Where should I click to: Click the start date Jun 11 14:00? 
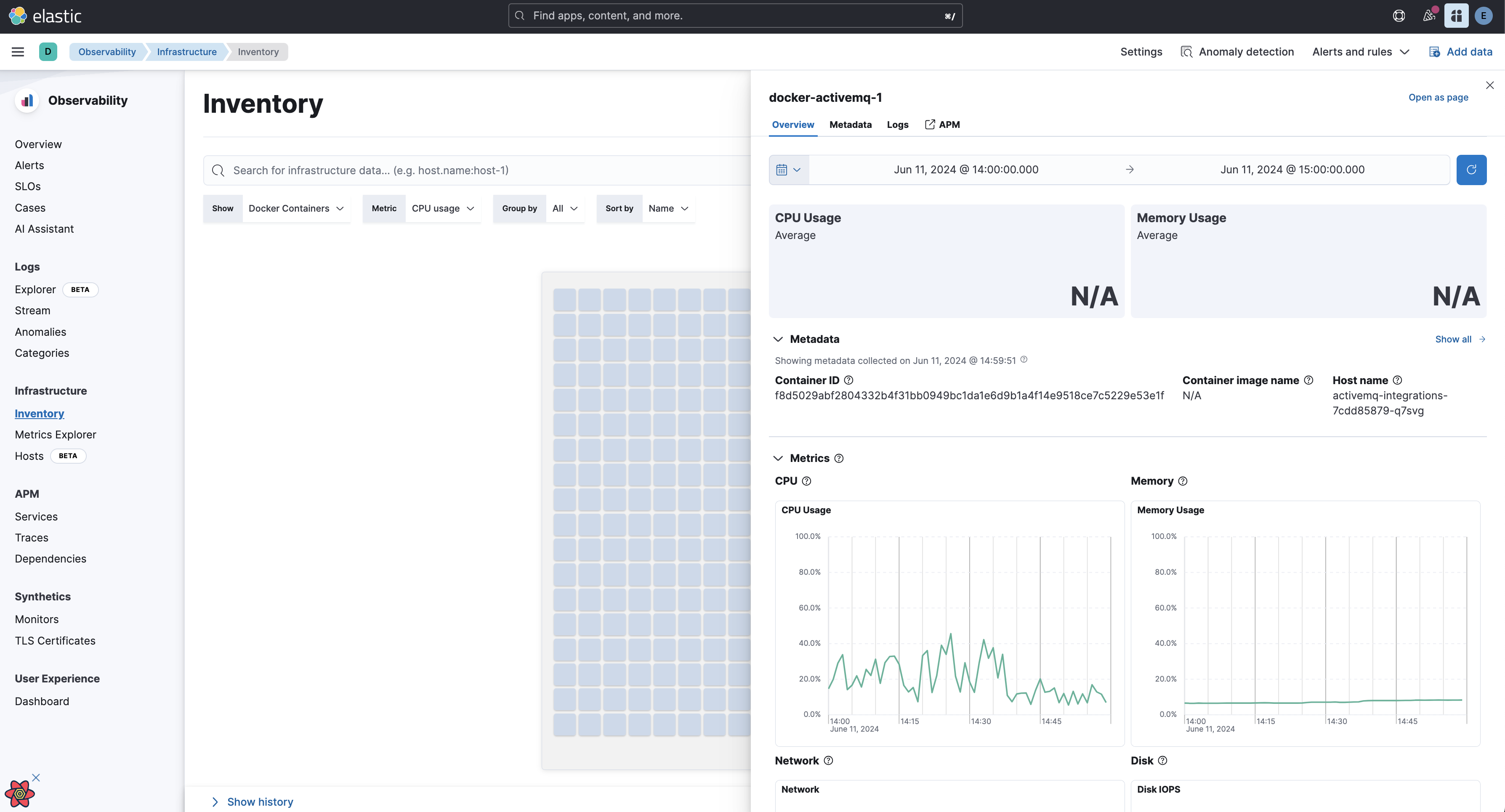click(966, 170)
